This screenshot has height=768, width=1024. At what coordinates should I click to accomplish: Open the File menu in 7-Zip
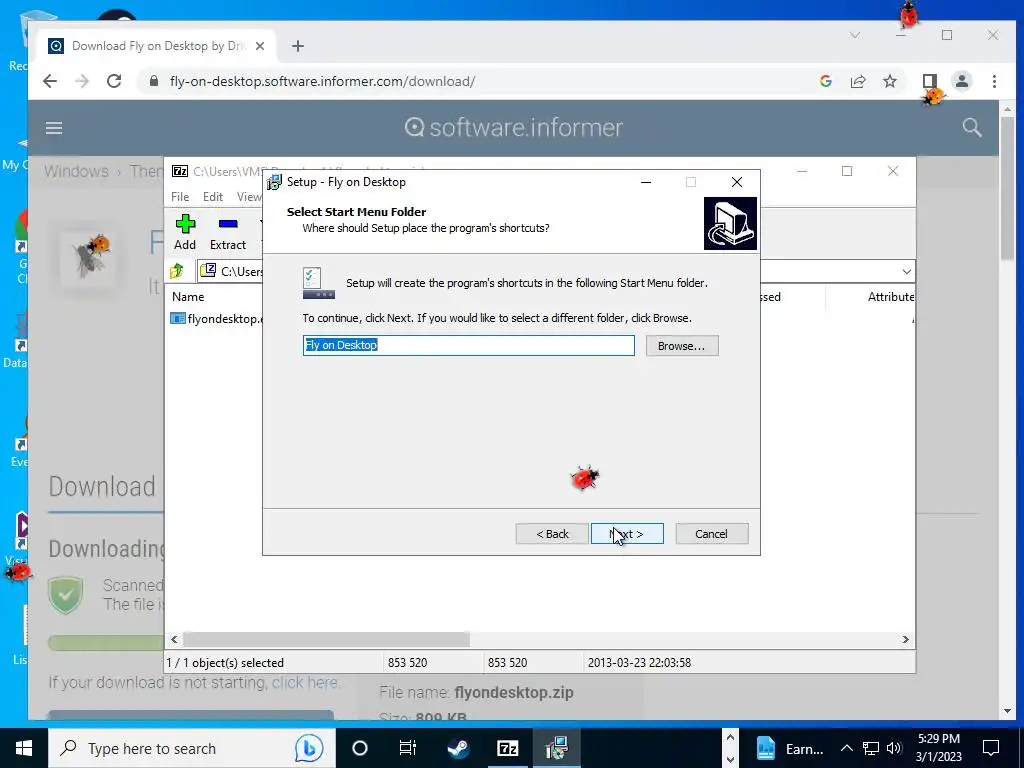[x=180, y=197]
